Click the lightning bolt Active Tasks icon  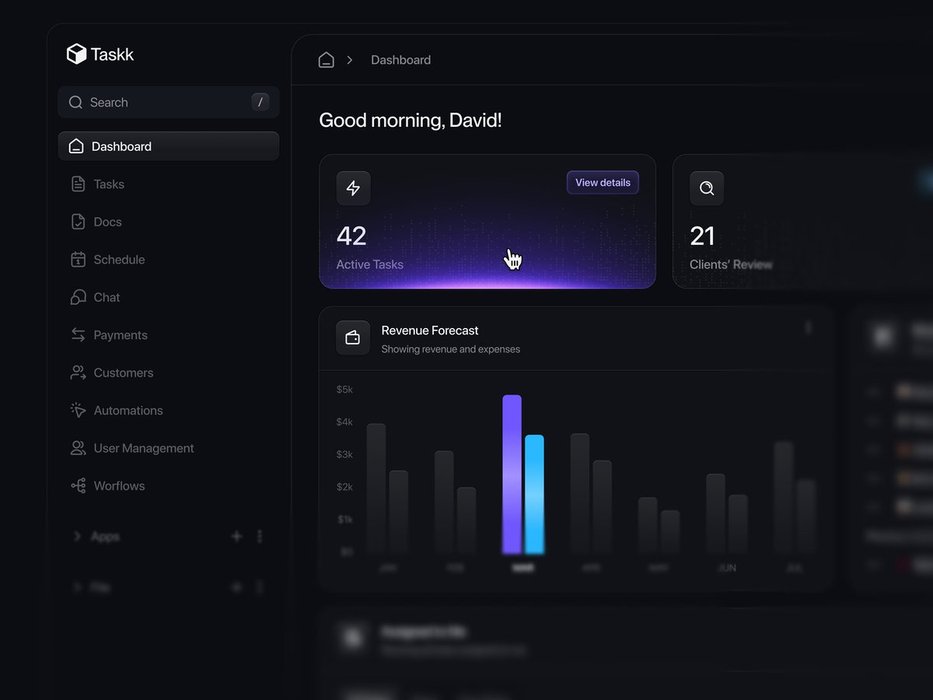tap(353, 188)
